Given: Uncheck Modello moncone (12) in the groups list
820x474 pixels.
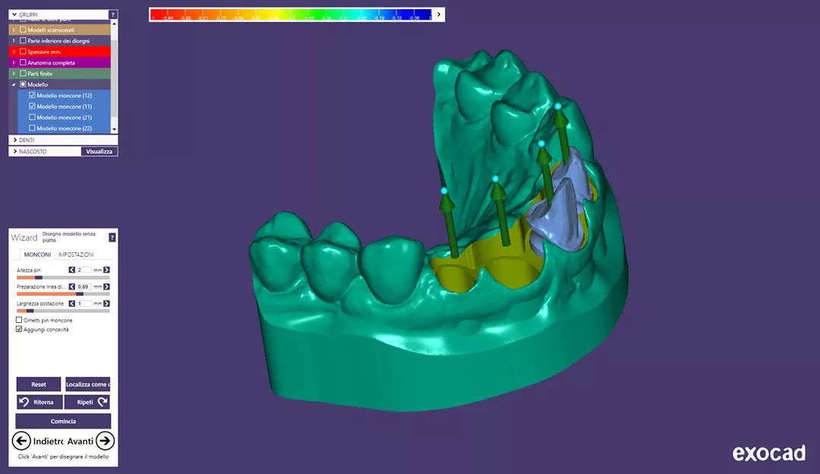Looking at the screenshot, I should (x=32, y=95).
